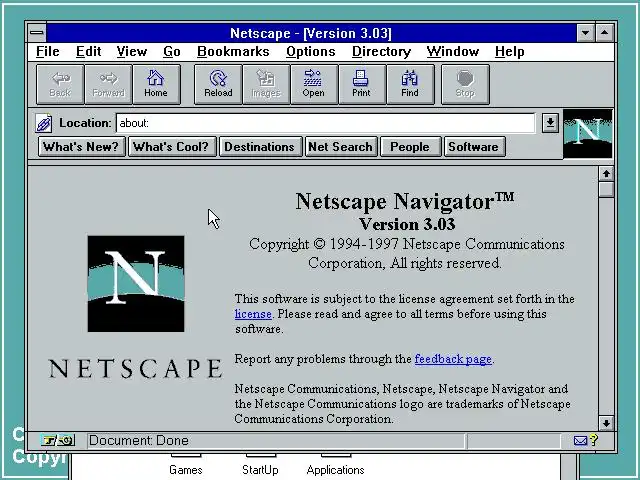
Task: Click the Netscape N throbber logo
Action: [x=587, y=133]
